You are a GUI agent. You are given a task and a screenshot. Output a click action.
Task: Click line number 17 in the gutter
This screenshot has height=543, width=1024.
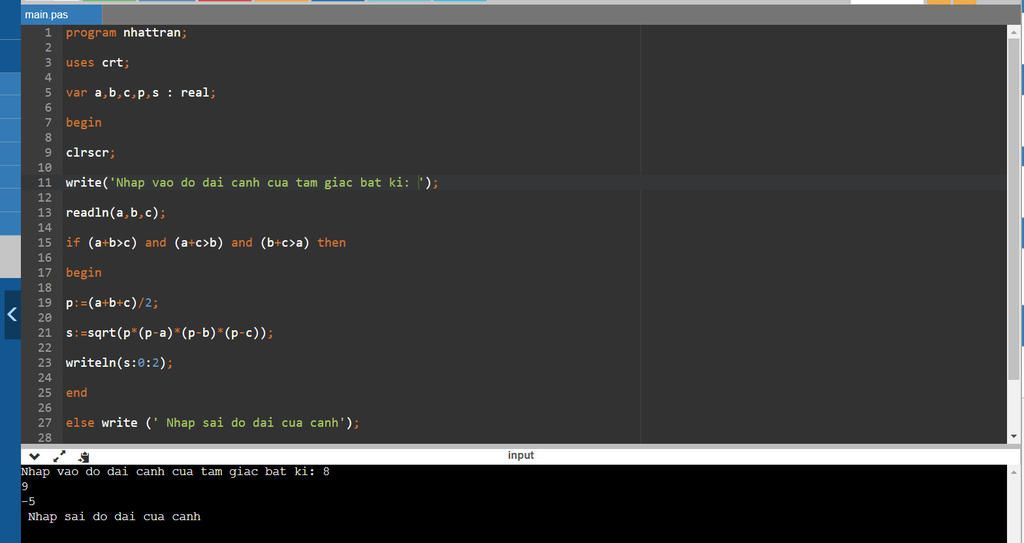[44, 273]
